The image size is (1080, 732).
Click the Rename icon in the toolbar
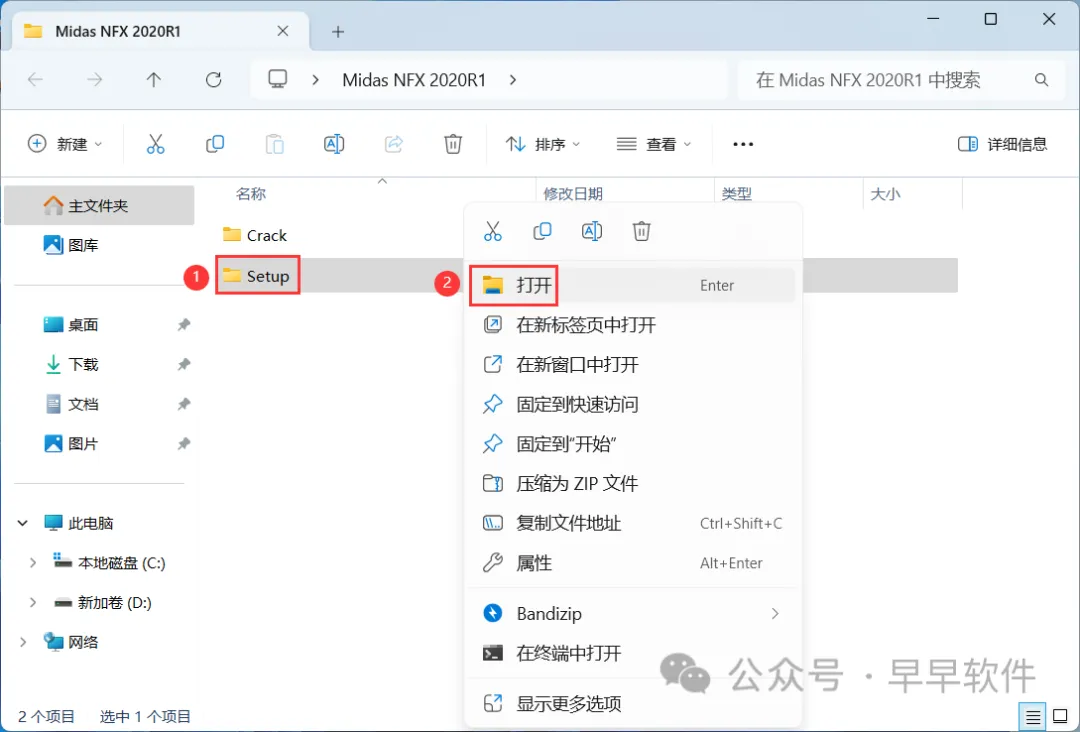(x=334, y=144)
